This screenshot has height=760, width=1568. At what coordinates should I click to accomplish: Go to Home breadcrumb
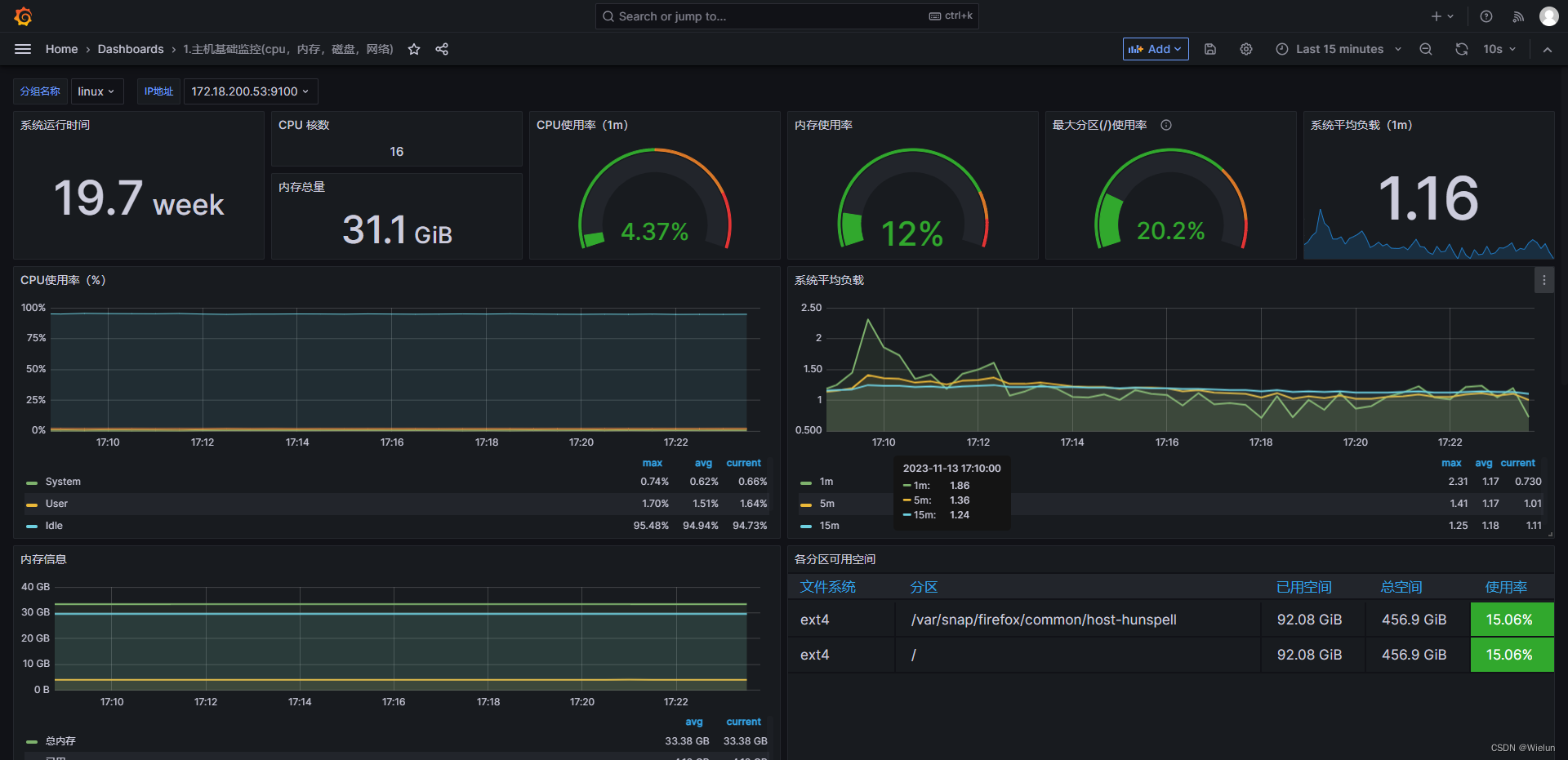(62, 49)
